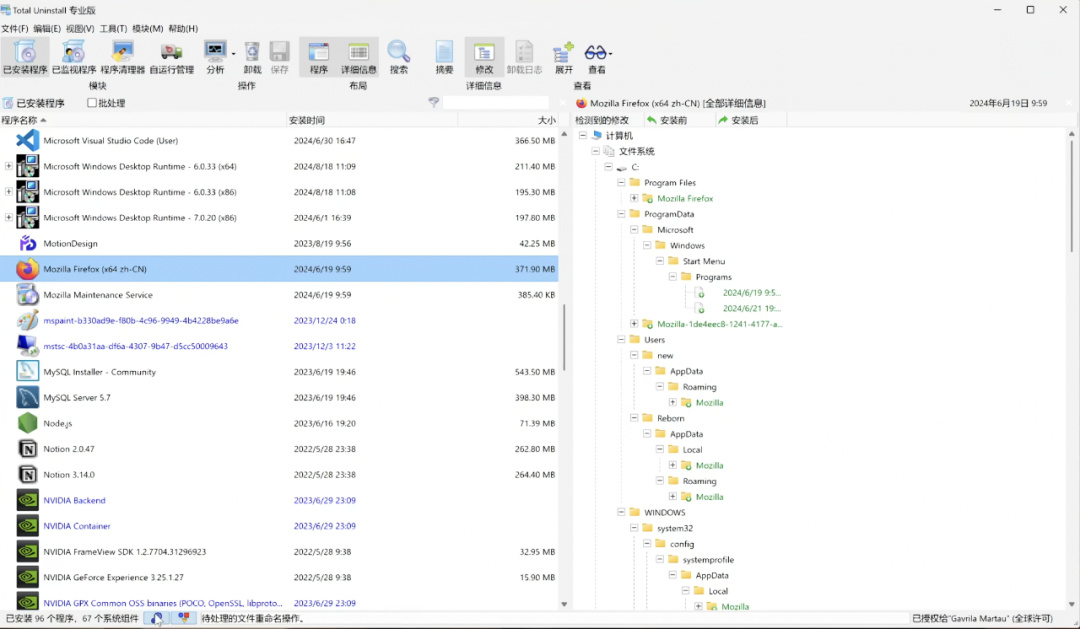Switch to the 详细信息 layout
The image size is (1080, 629).
(x=358, y=56)
